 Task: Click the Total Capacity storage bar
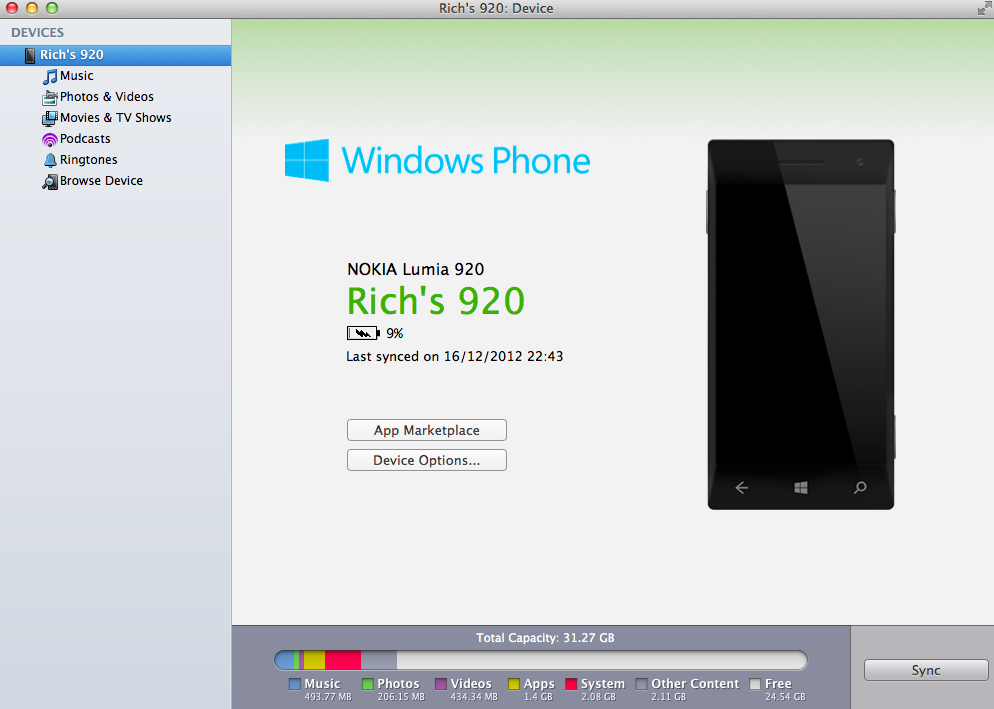pyautogui.click(x=540, y=659)
